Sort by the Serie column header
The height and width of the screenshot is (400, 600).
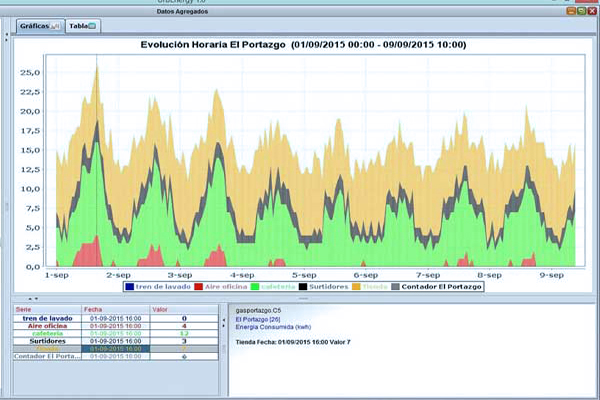pos(47,309)
